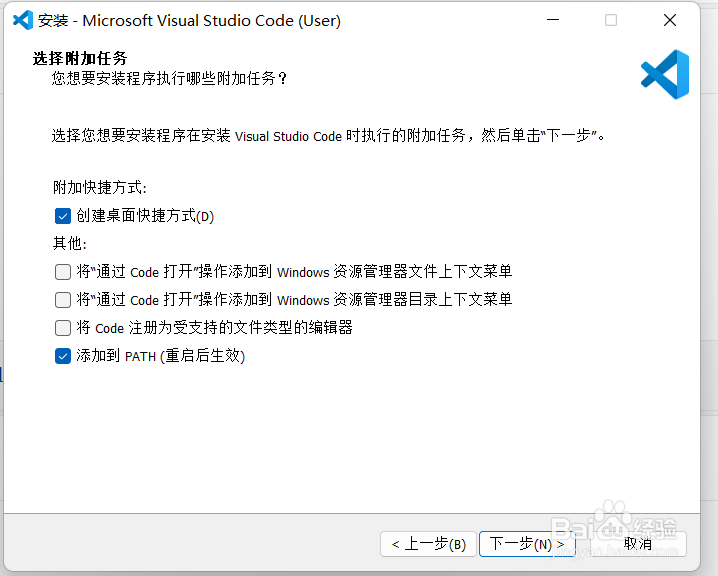Click the VS Code icon in title bar

(22, 20)
